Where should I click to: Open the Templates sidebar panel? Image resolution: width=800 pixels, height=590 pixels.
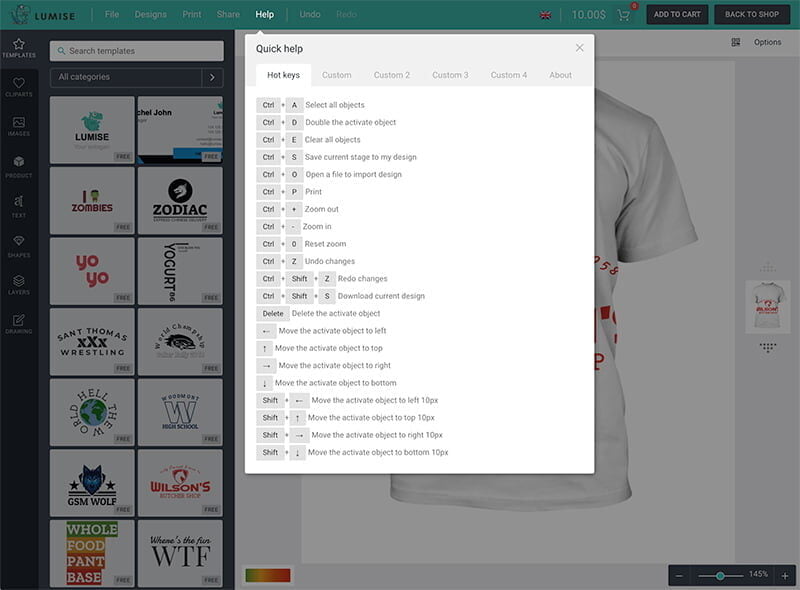(x=18, y=48)
